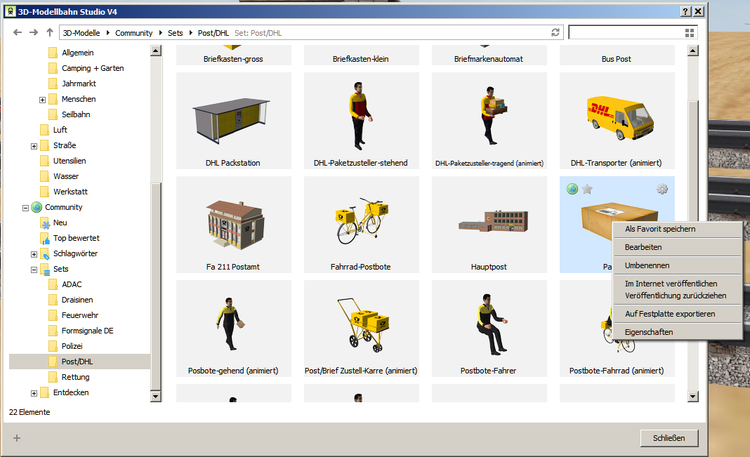
Task: Expand the Menschen folder
Action: pyautogui.click(x=42, y=100)
